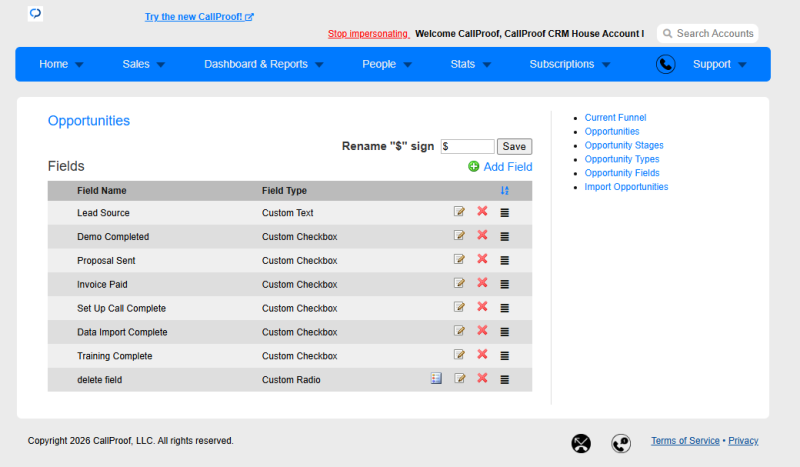Delete the Training Complete field
This screenshot has height=467, width=800.
[x=482, y=354]
